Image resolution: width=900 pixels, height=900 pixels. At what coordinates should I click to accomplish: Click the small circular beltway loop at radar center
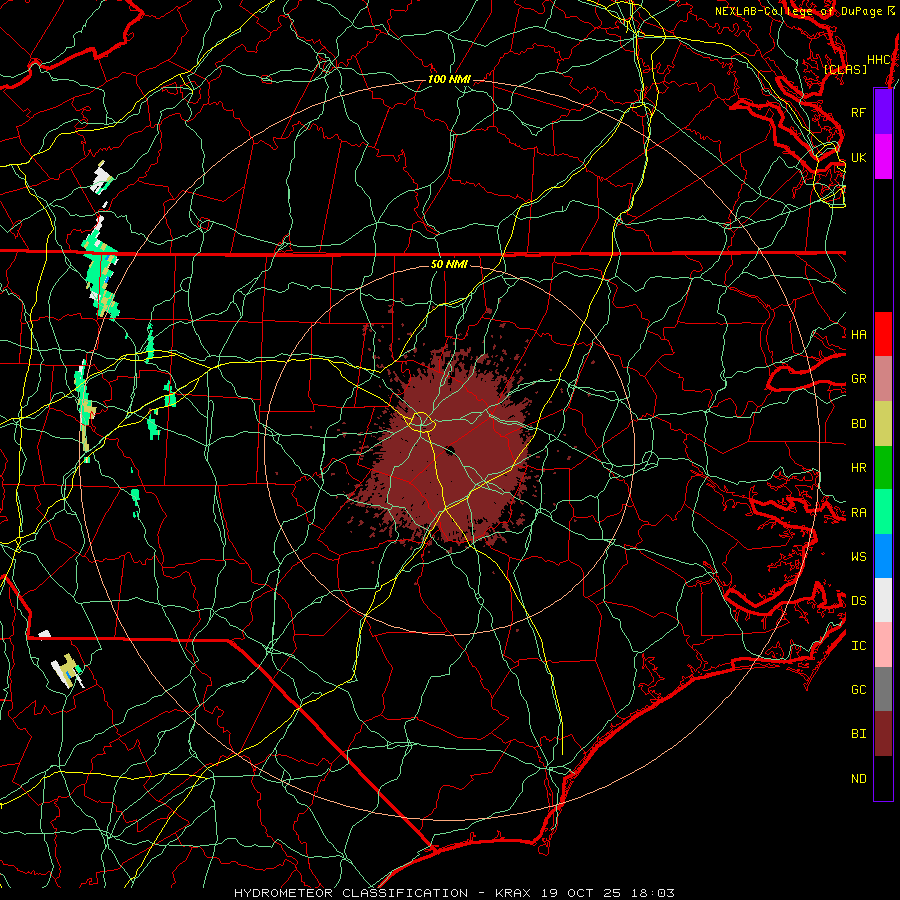422,422
